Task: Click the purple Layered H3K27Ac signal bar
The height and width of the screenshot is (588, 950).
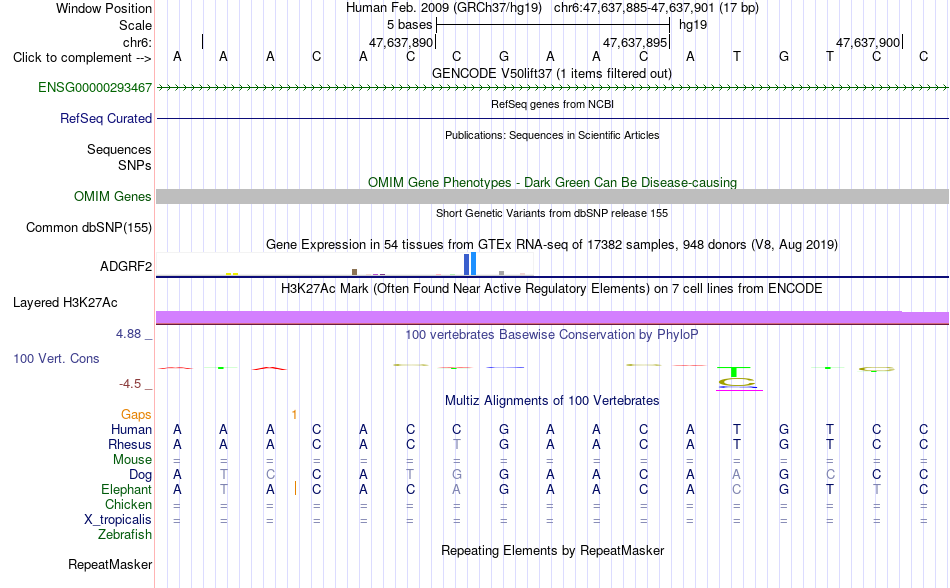Action: click(x=553, y=318)
